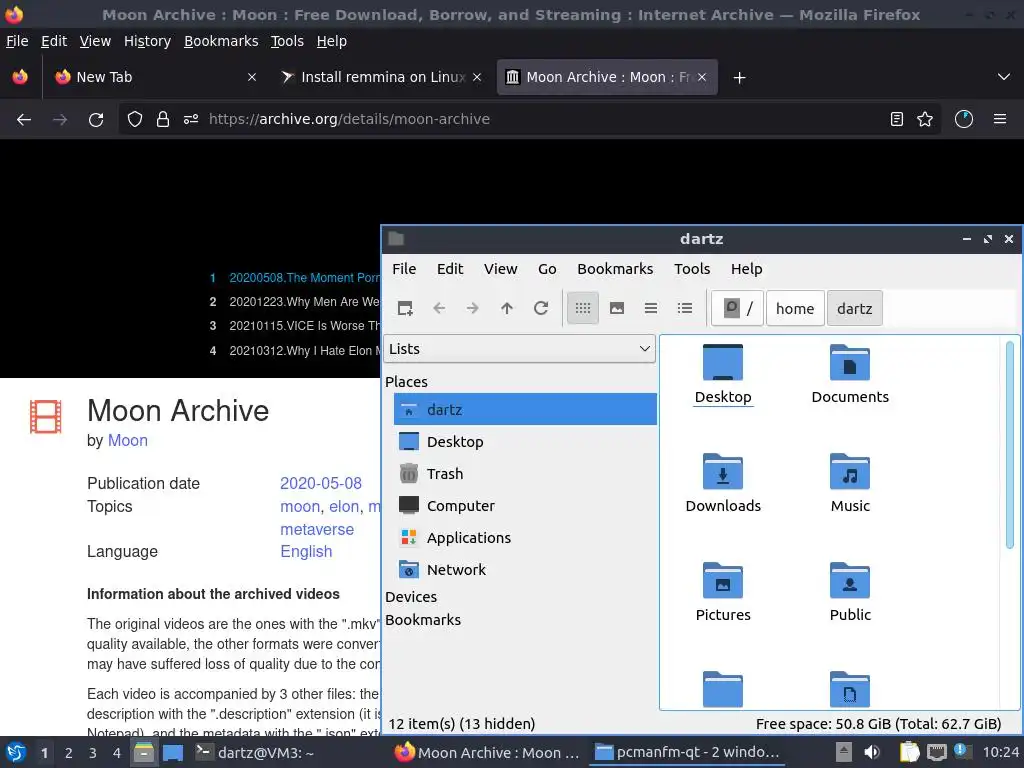Play track 20200508.The Moment in playlist
The image size is (1024, 768).
pyautogui.click(x=304, y=278)
